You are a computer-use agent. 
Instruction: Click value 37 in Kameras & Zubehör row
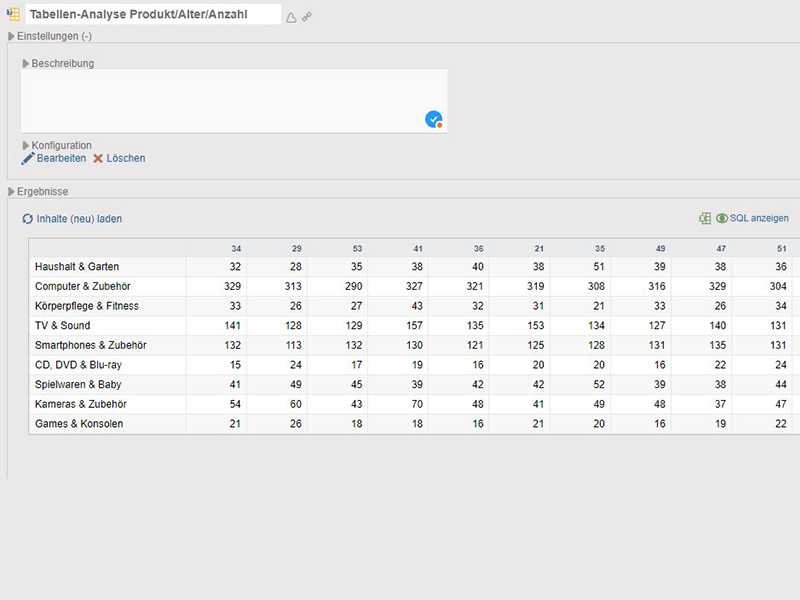[x=720, y=404]
